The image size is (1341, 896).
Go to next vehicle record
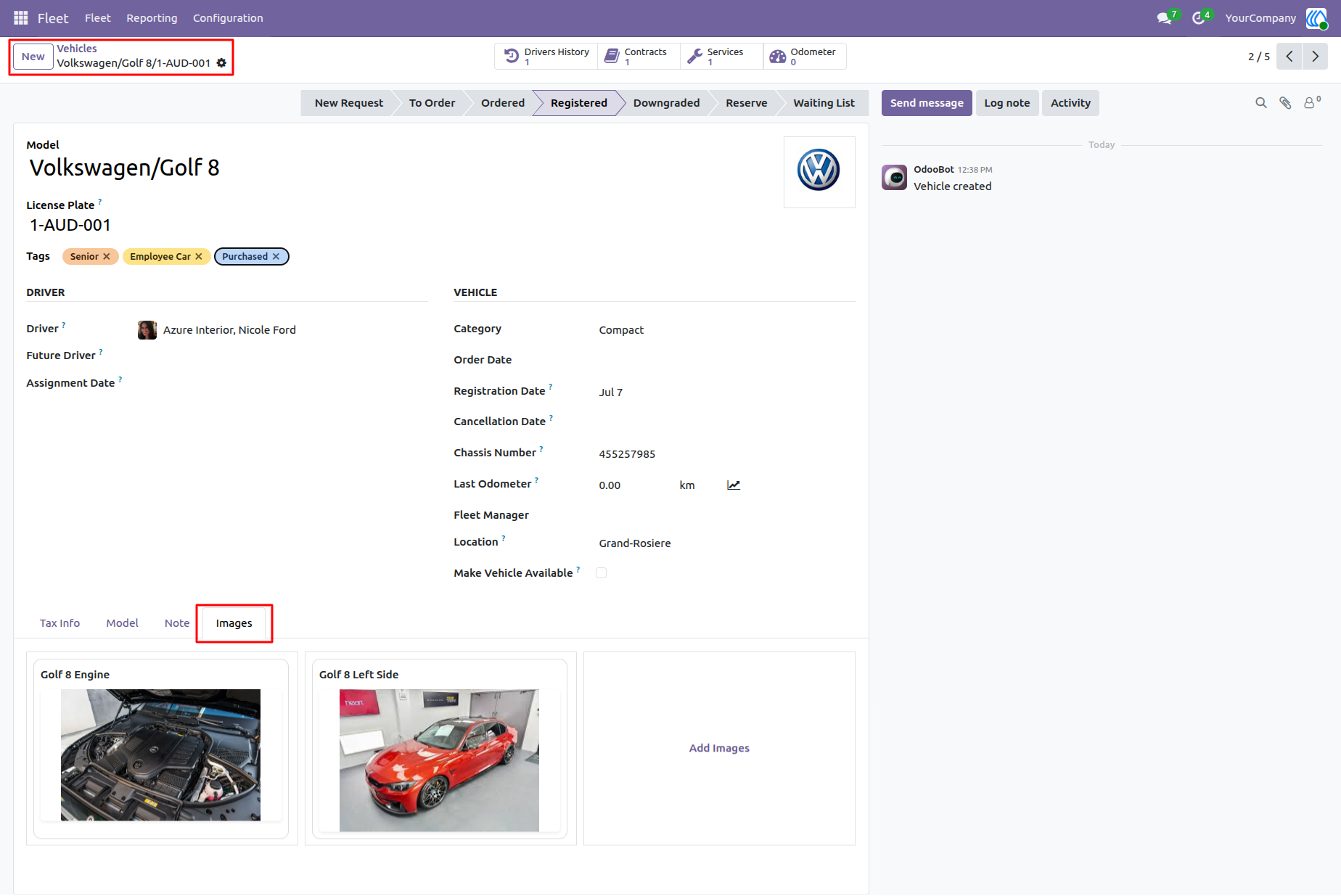coord(1315,57)
